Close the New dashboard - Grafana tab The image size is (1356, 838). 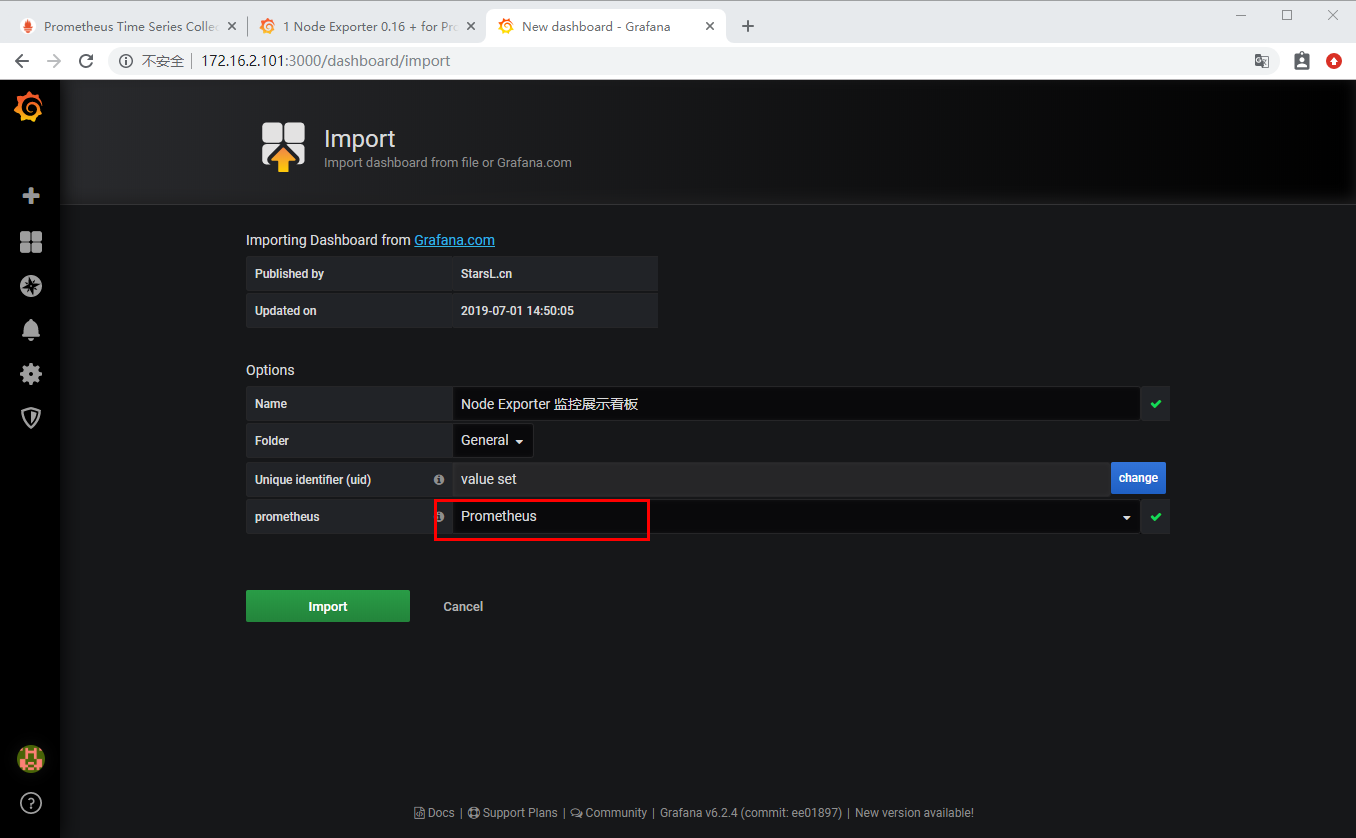pos(710,26)
